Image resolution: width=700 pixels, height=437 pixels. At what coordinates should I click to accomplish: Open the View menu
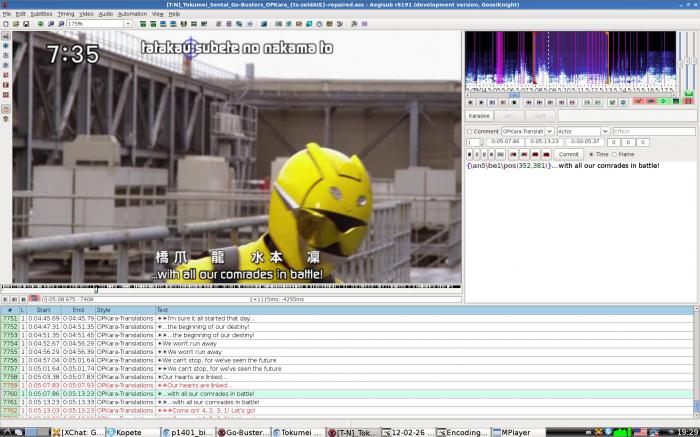point(157,14)
